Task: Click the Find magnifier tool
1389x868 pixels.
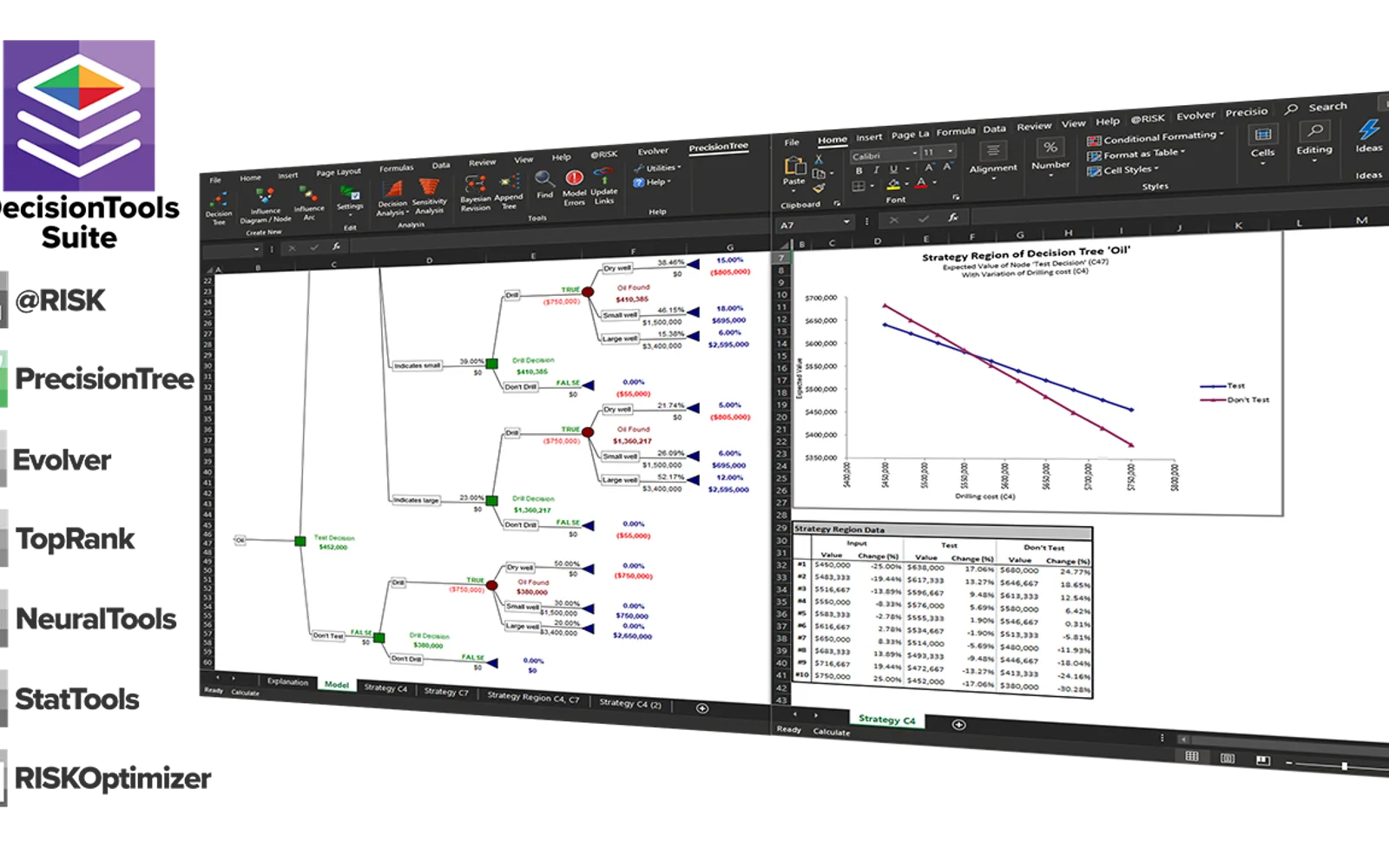Action: click(x=544, y=185)
